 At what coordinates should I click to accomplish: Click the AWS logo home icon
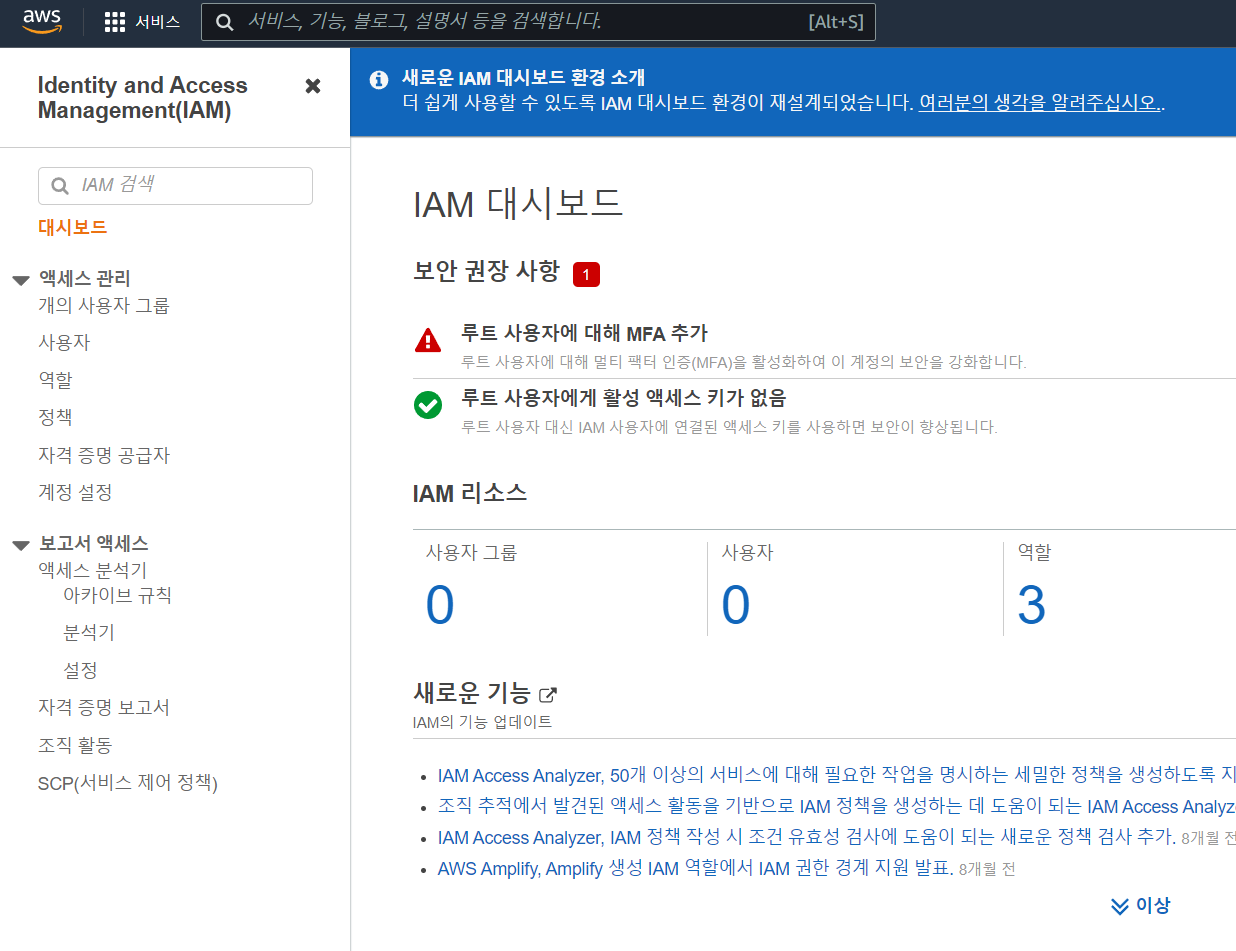tap(42, 21)
